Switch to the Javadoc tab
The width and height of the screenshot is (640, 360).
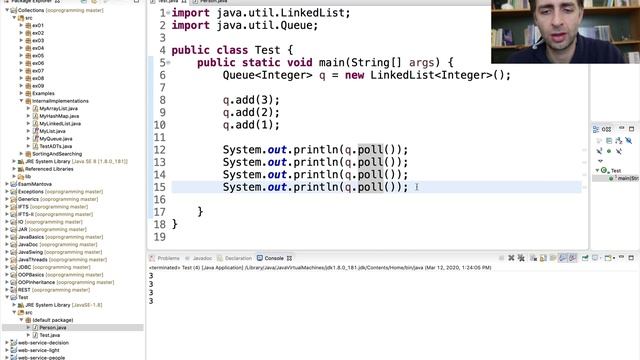[199, 258]
